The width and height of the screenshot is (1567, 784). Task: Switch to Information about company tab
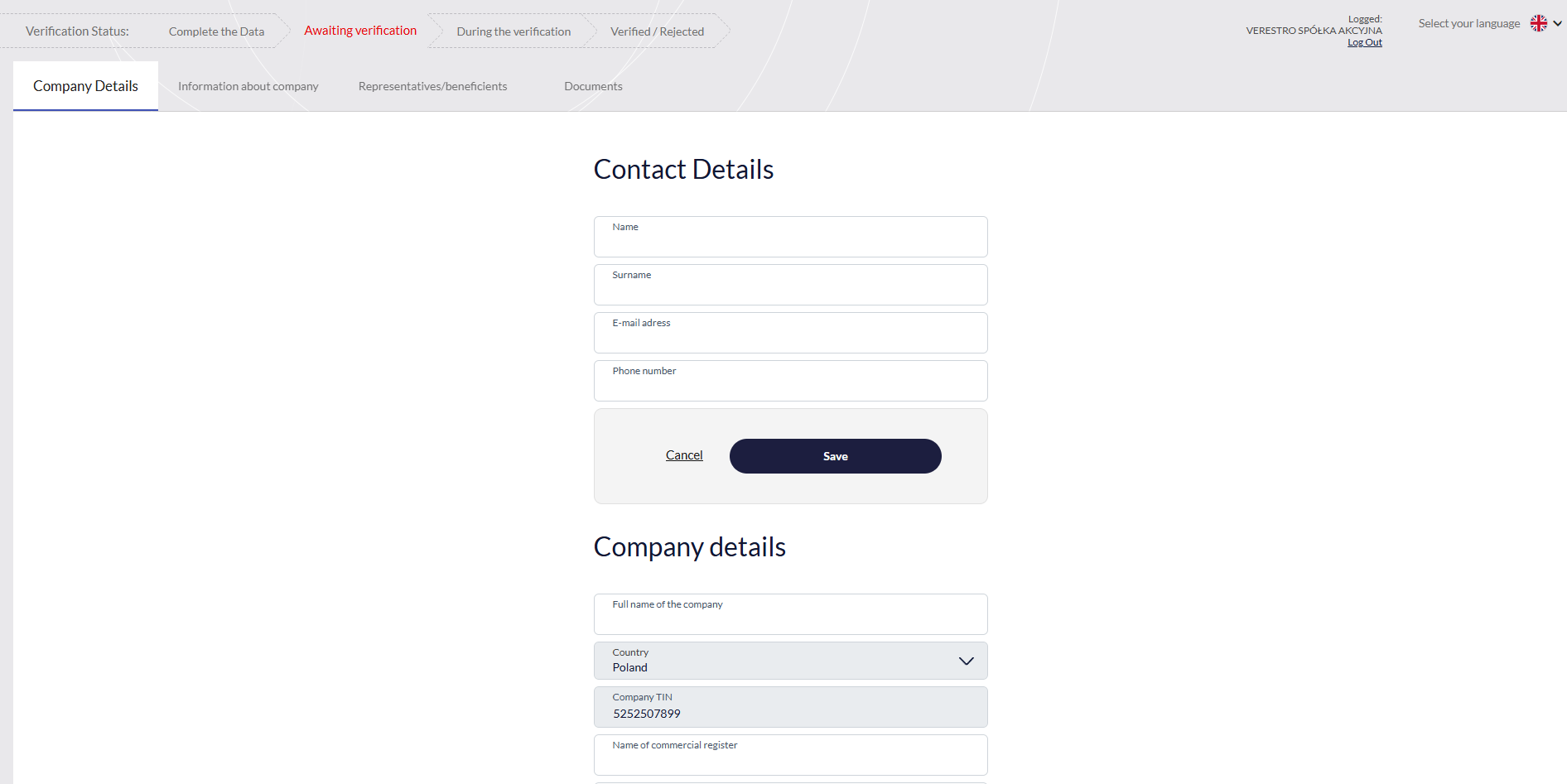248,86
